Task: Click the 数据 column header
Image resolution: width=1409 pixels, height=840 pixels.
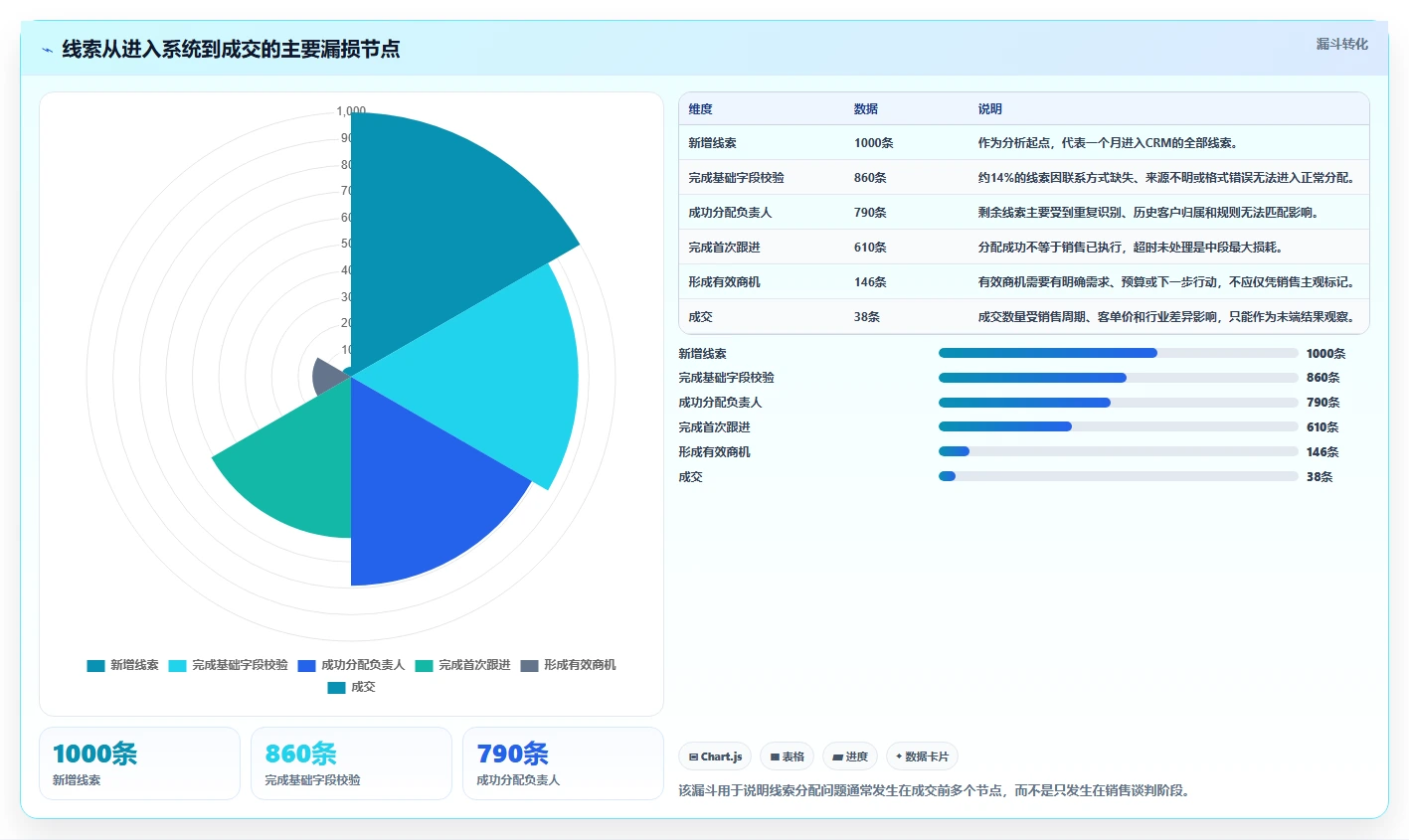Action: coord(866,109)
